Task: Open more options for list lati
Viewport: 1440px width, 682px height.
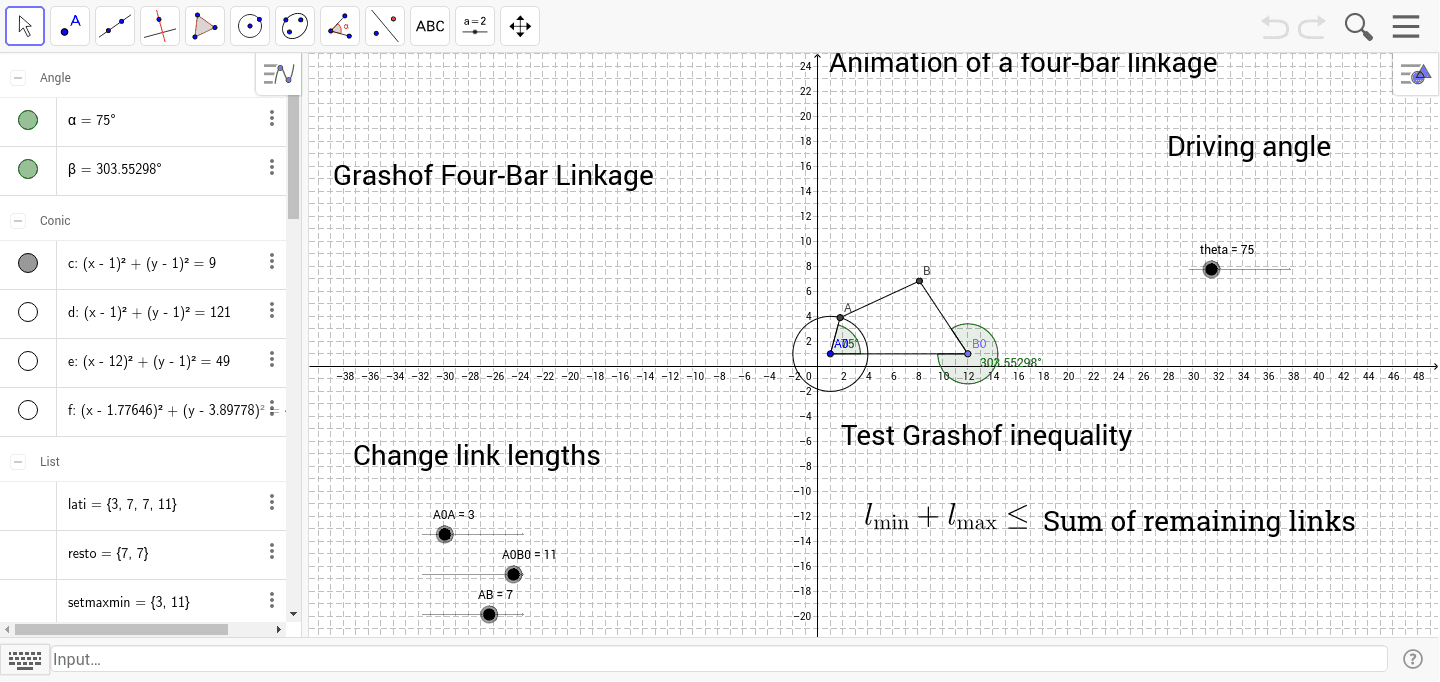Action: click(x=271, y=503)
